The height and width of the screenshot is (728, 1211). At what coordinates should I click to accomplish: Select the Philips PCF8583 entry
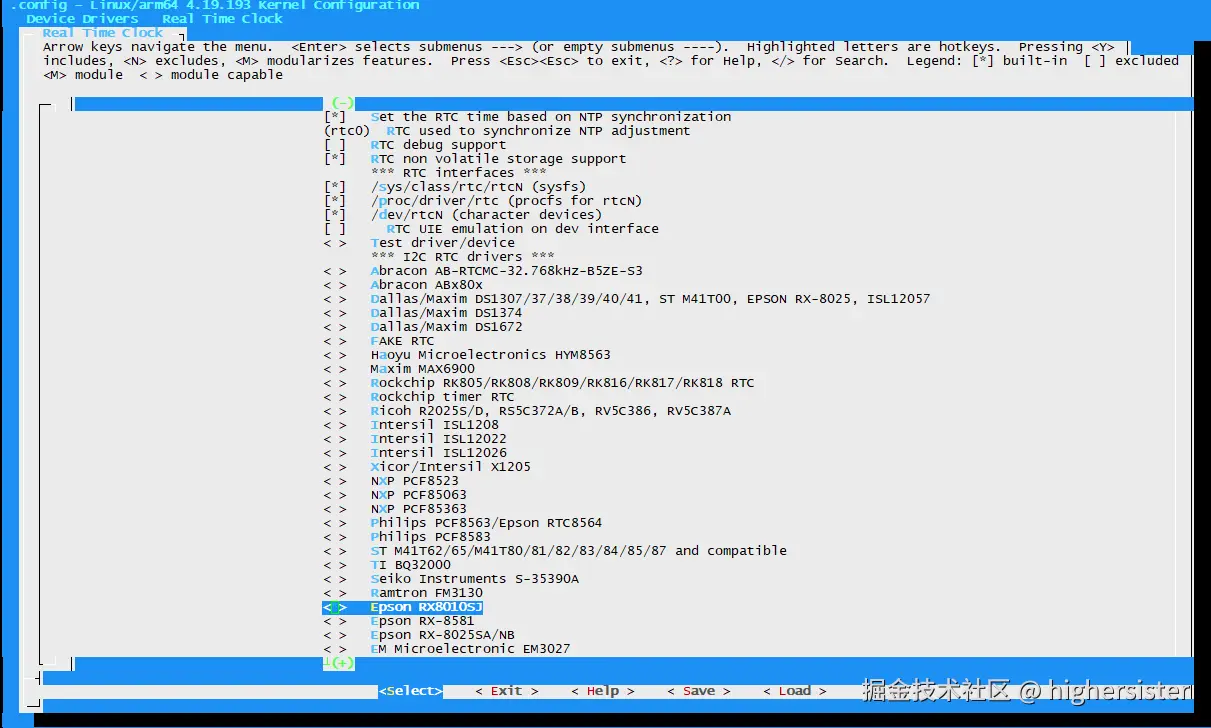coord(430,537)
